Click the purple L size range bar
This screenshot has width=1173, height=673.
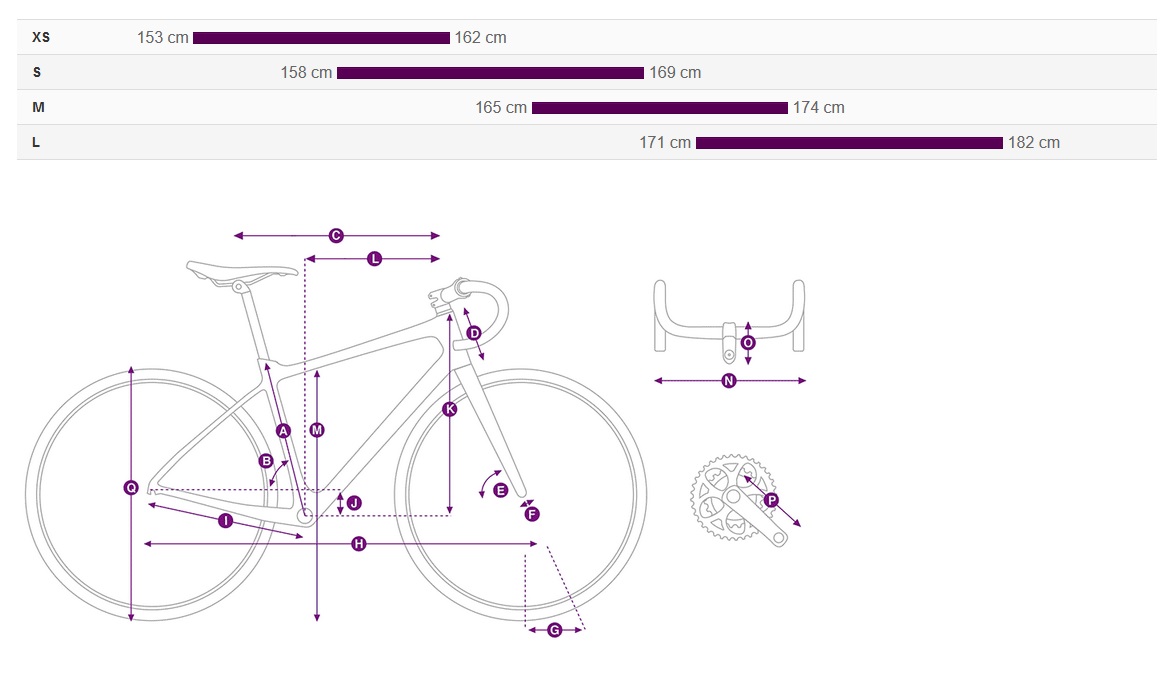pos(849,143)
